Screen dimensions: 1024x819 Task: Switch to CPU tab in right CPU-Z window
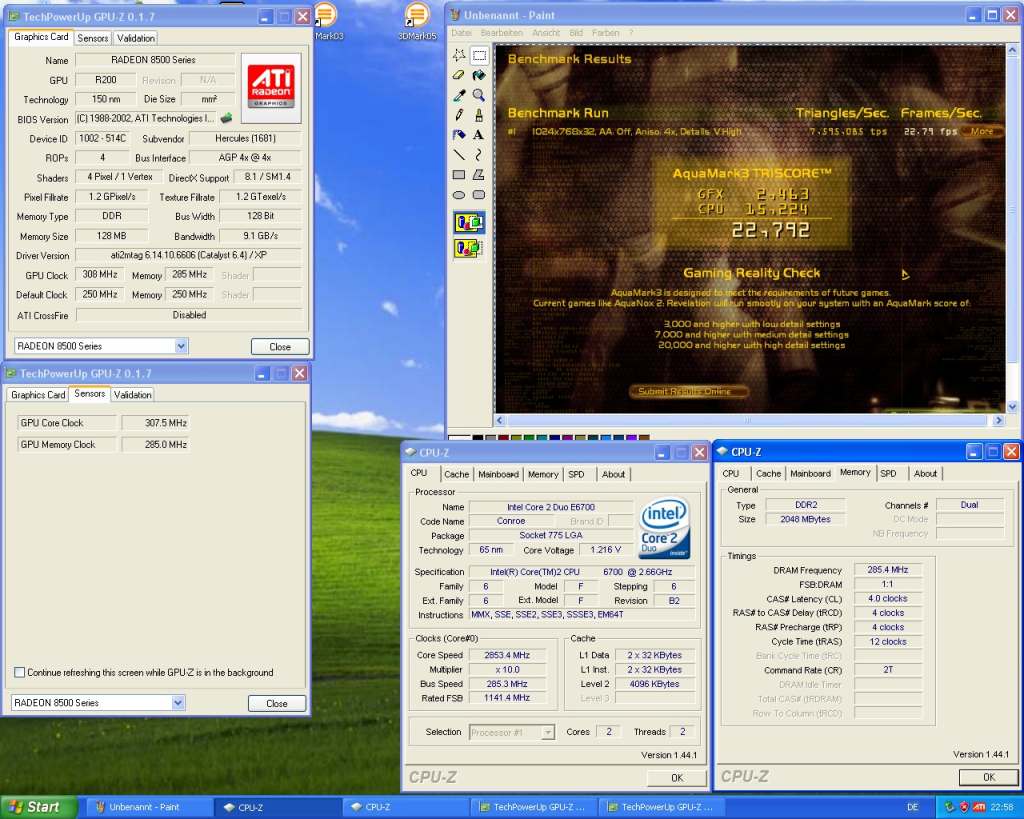pos(731,474)
